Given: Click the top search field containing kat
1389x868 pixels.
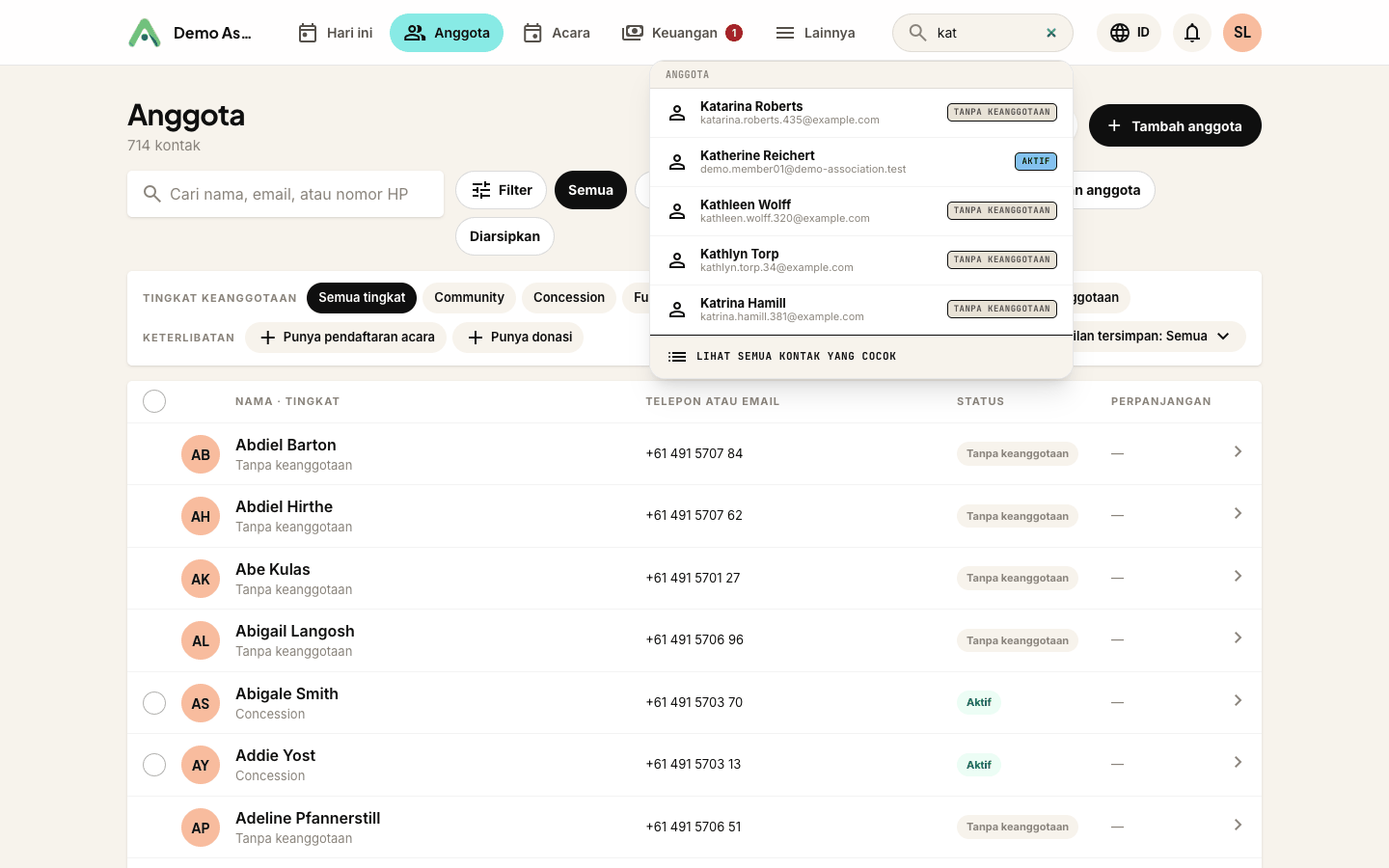Looking at the screenshot, I should pyautogui.click(x=983, y=33).
